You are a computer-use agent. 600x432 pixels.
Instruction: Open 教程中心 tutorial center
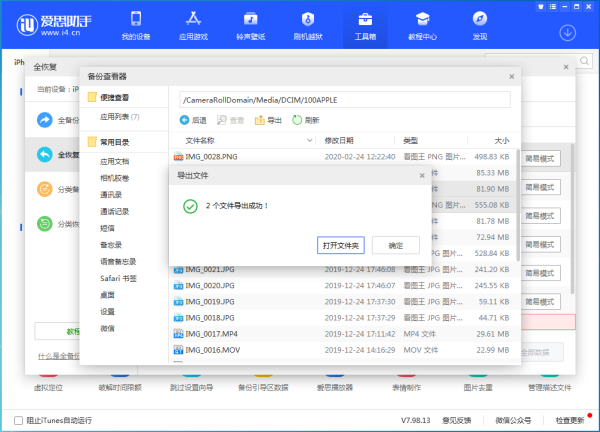pyautogui.click(x=422, y=25)
